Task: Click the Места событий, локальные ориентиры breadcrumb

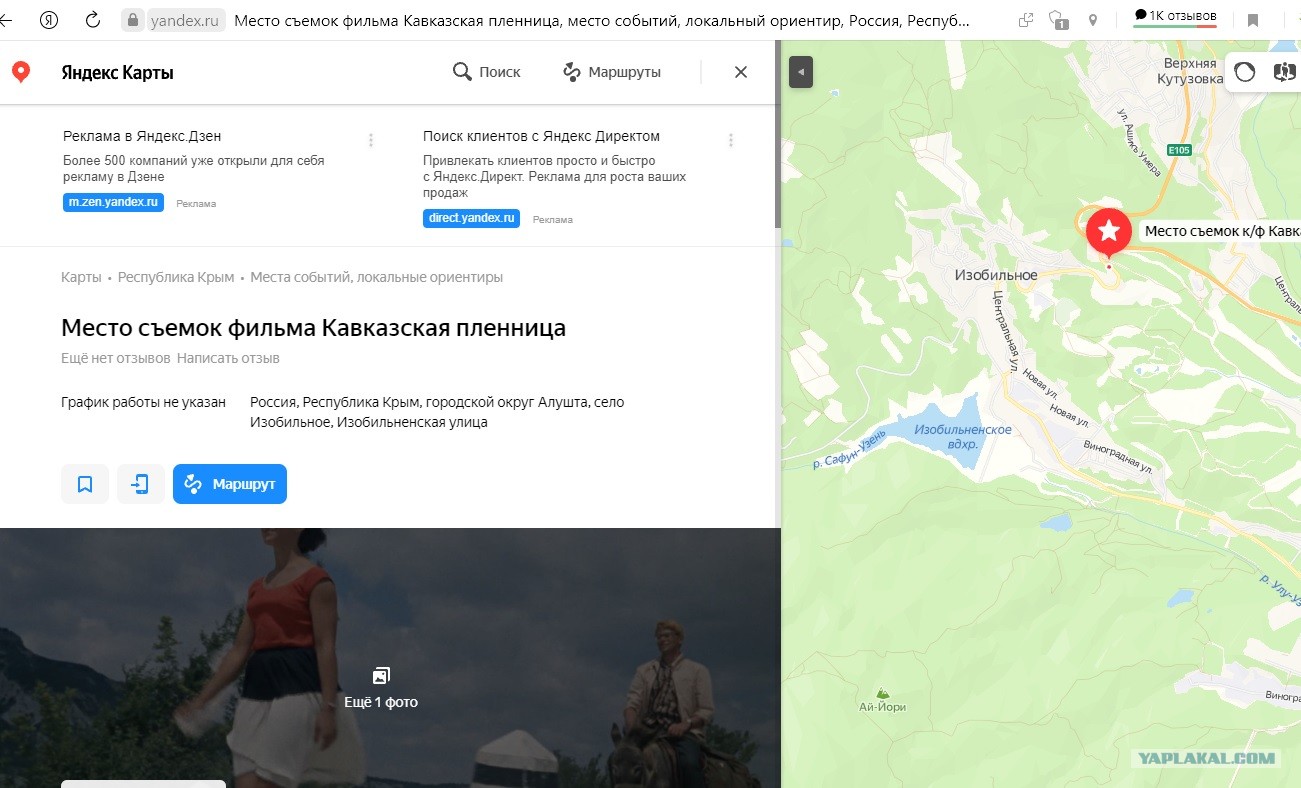Action: pyautogui.click(x=377, y=277)
